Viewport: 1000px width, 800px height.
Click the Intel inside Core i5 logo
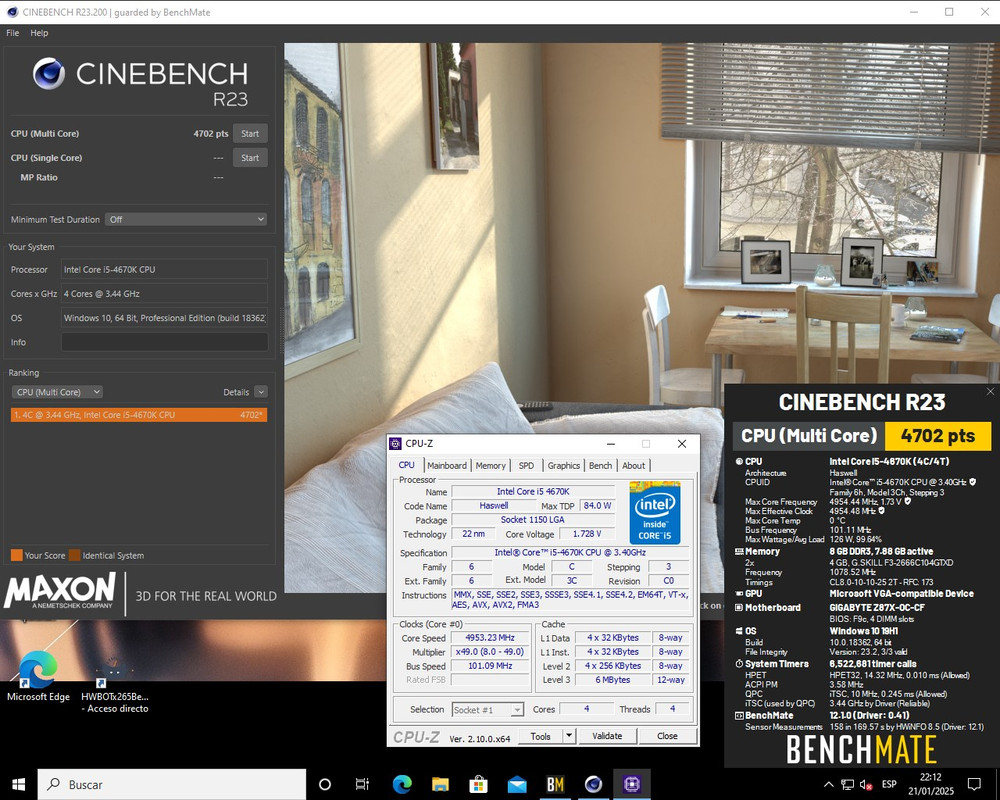(x=655, y=513)
